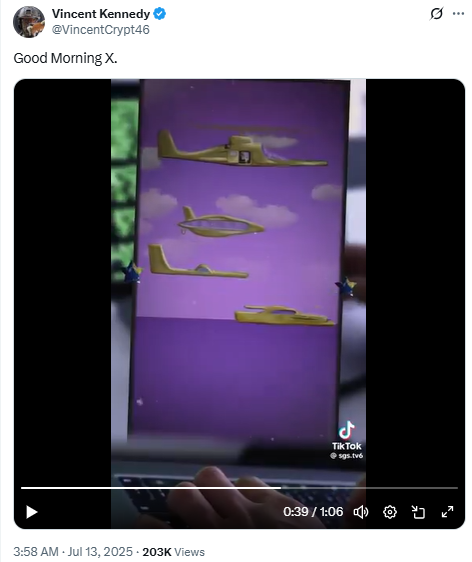Click the "Good Morning X." post text
472x562 pixels.
(66, 58)
